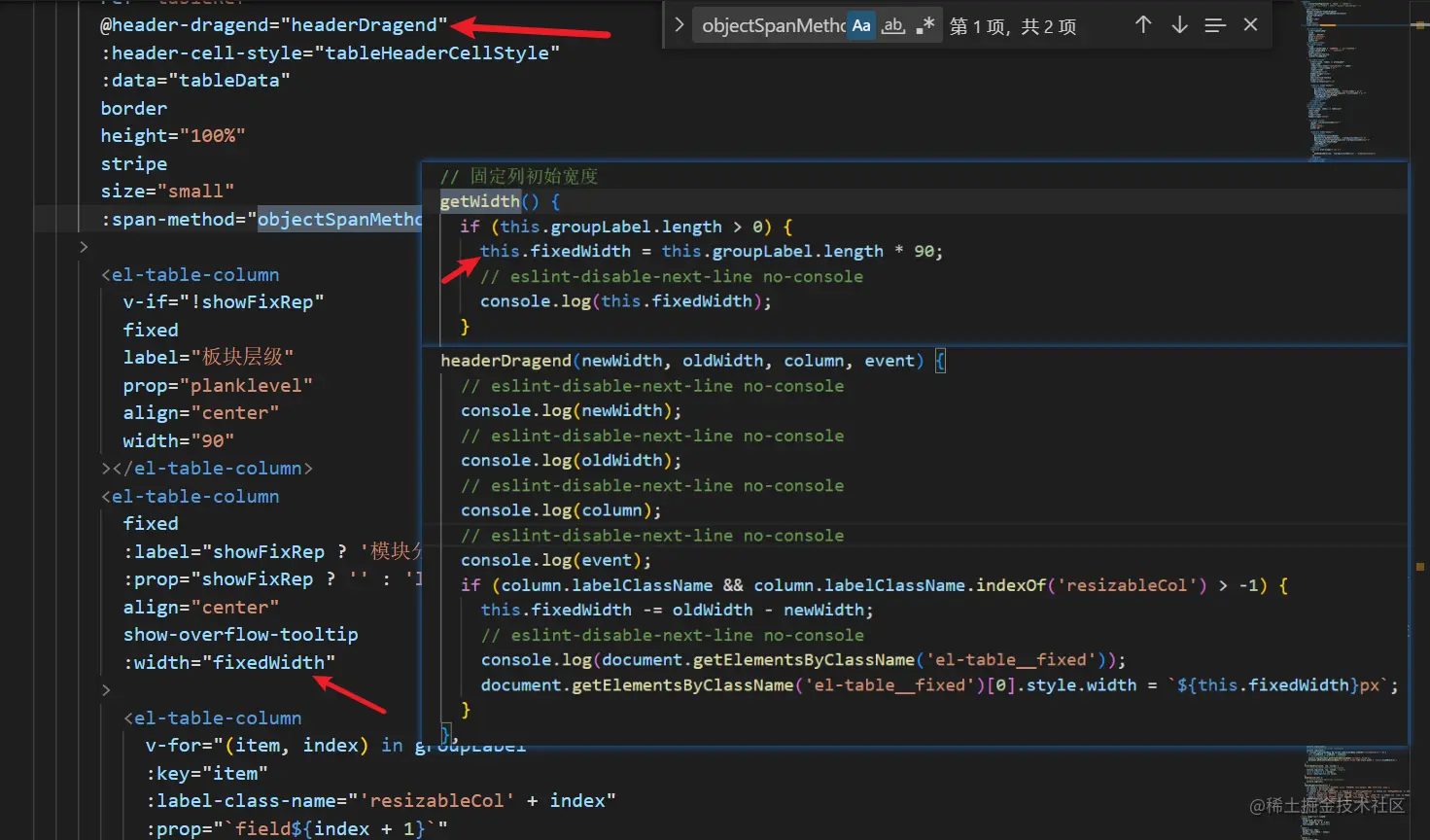Click the headerDragend(newWidth, oldWidth, column, event) declaration

click(x=692, y=361)
